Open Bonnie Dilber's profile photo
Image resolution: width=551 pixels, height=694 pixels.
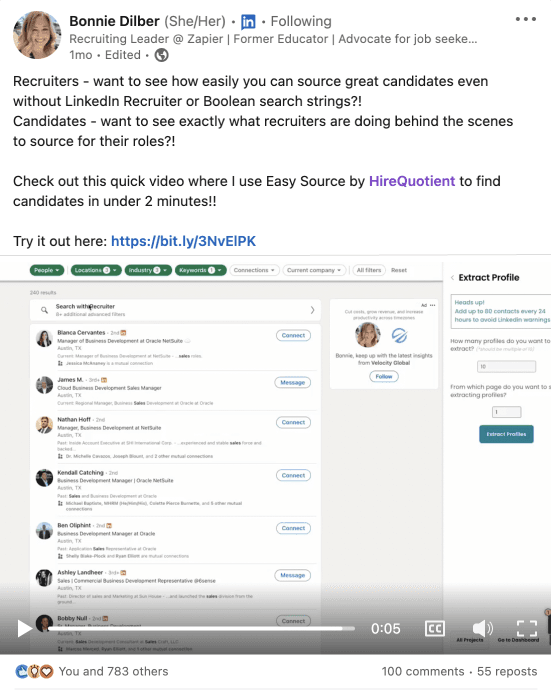(x=37, y=35)
